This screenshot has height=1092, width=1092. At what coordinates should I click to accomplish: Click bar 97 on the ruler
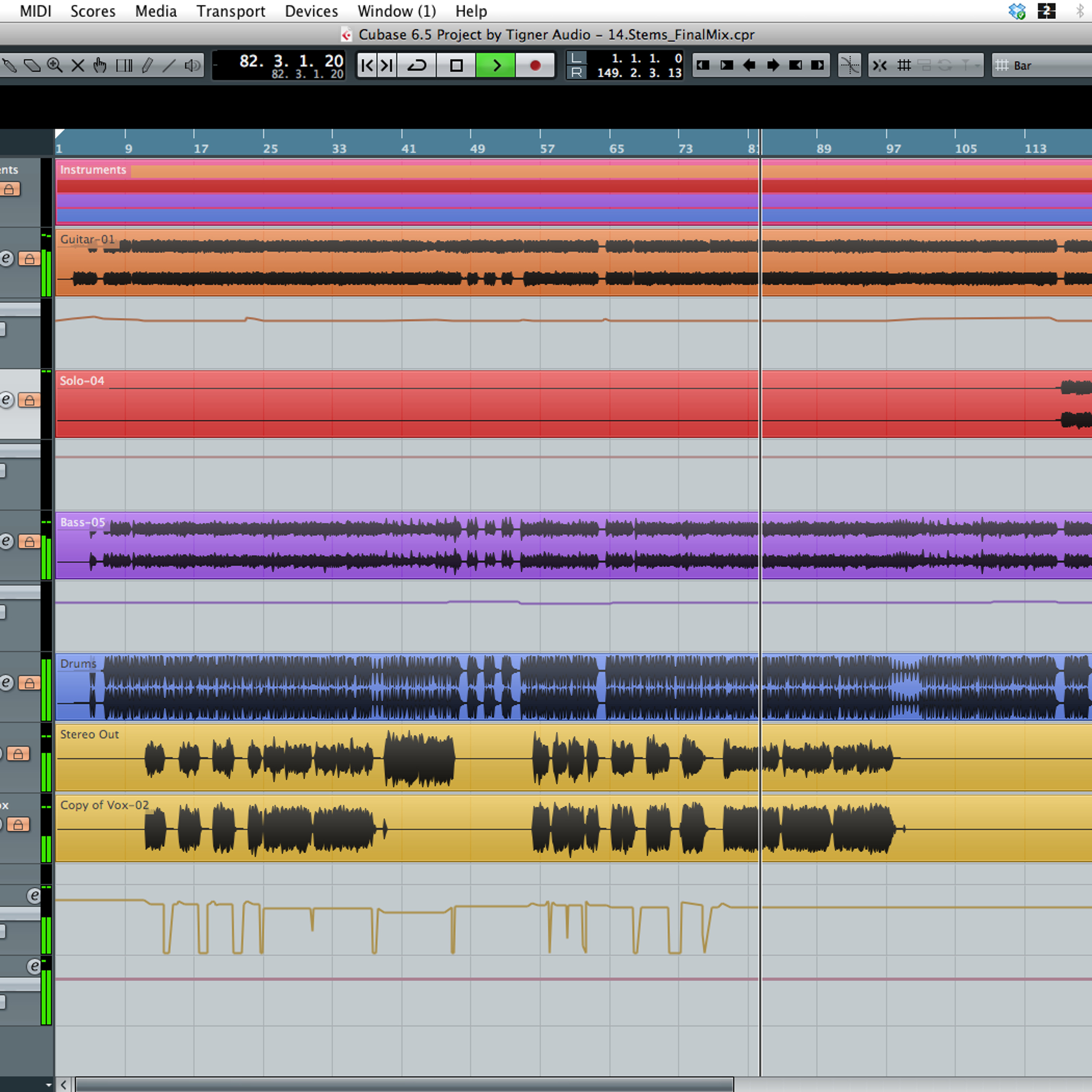point(893,148)
